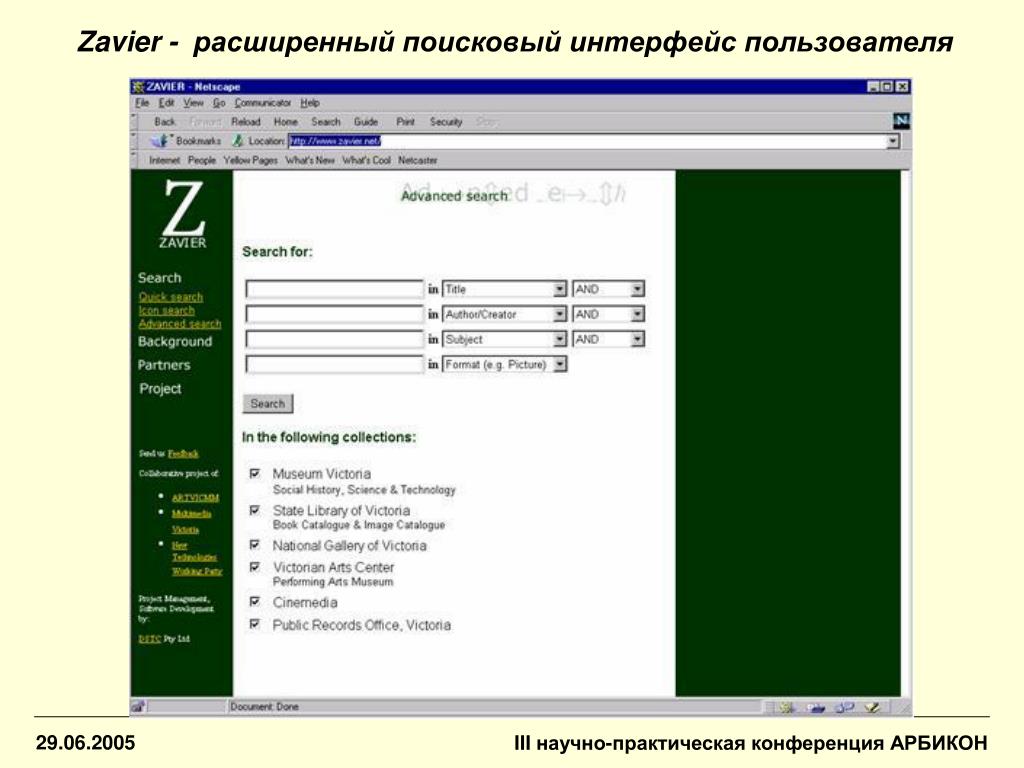Follow the Feedback link in sidebar
The image size is (1024, 768).
[x=183, y=453]
